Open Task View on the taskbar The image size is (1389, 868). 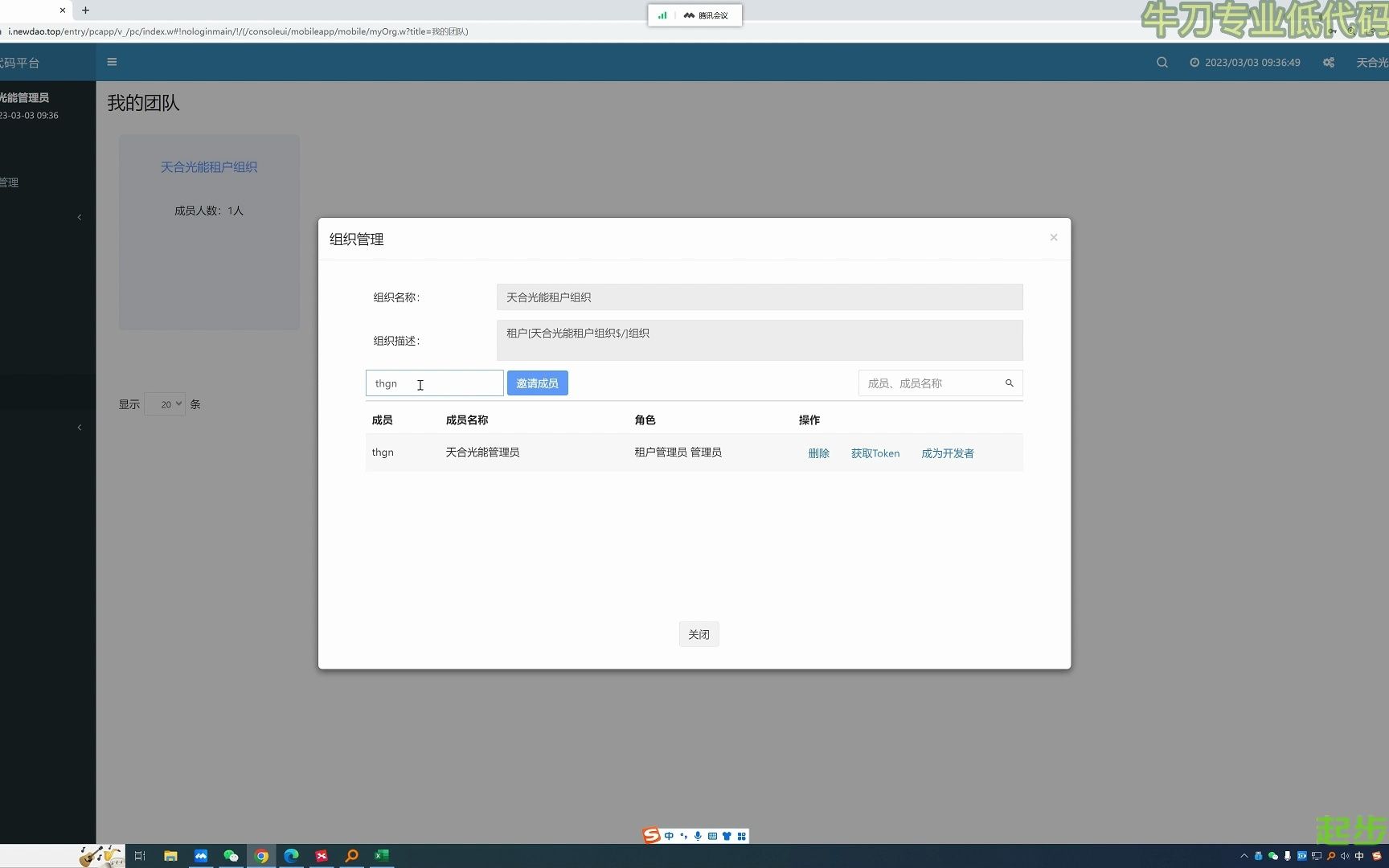pyautogui.click(x=140, y=856)
